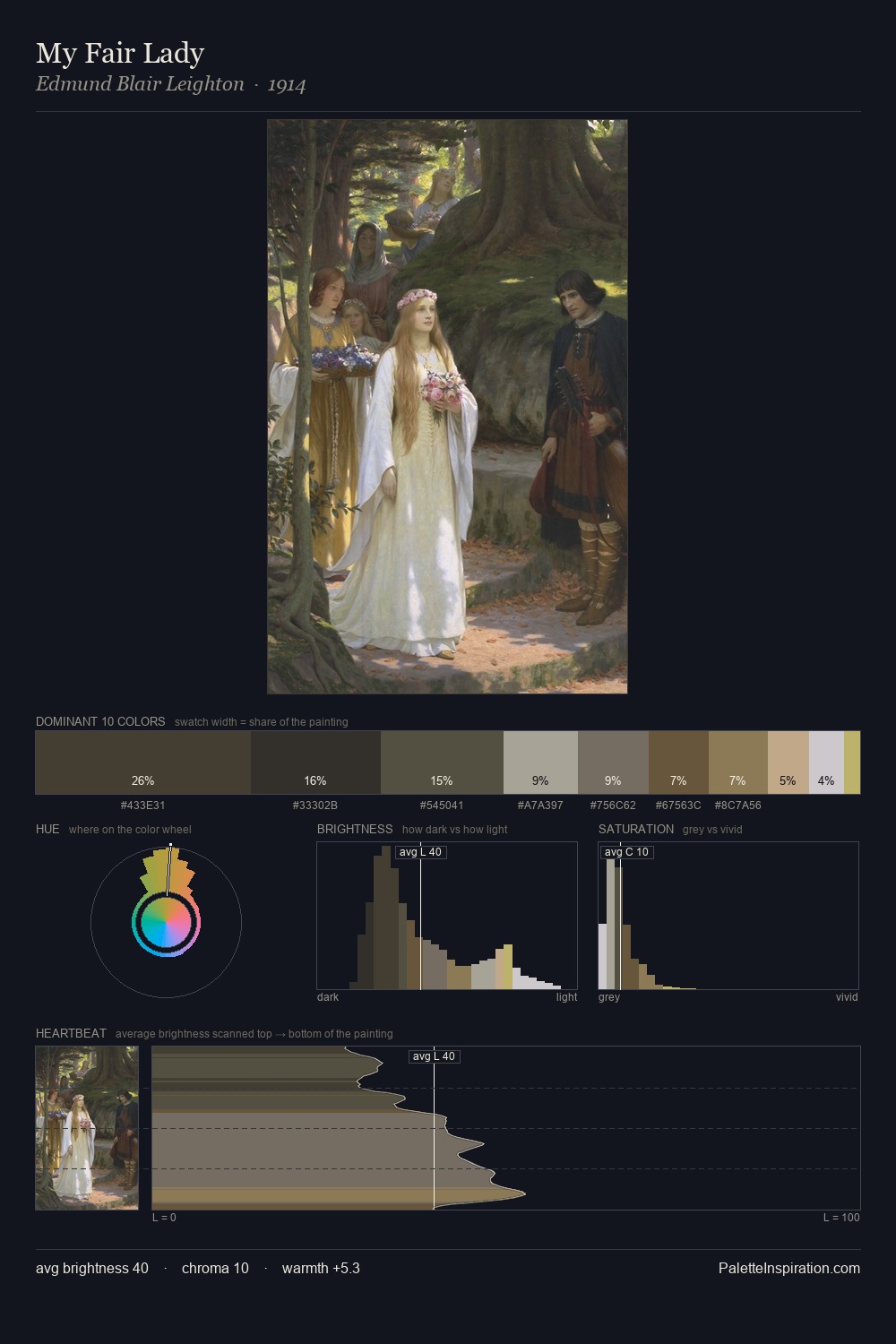The image size is (896, 1344).
Task: Click the heartbeat painting thumbnail
Action: point(87,1128)
